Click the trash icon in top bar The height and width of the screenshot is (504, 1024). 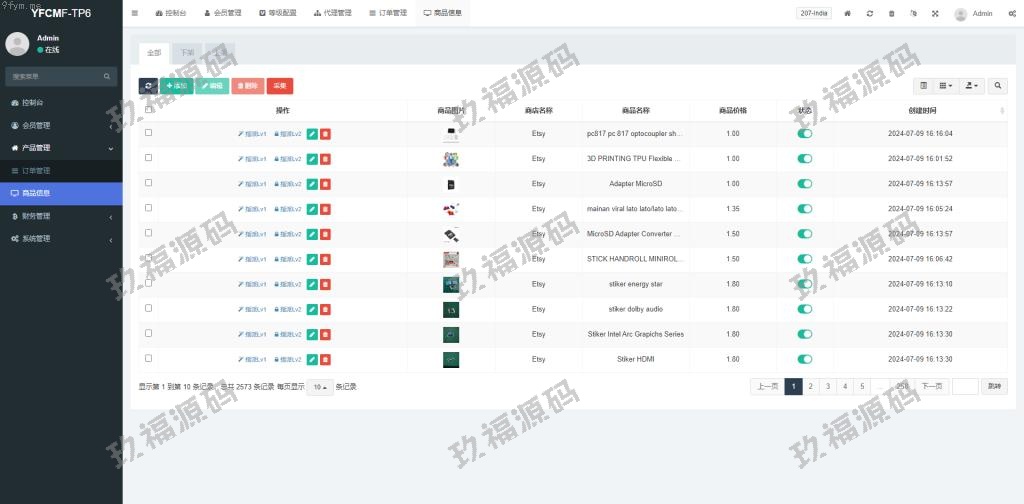(891, 13)
